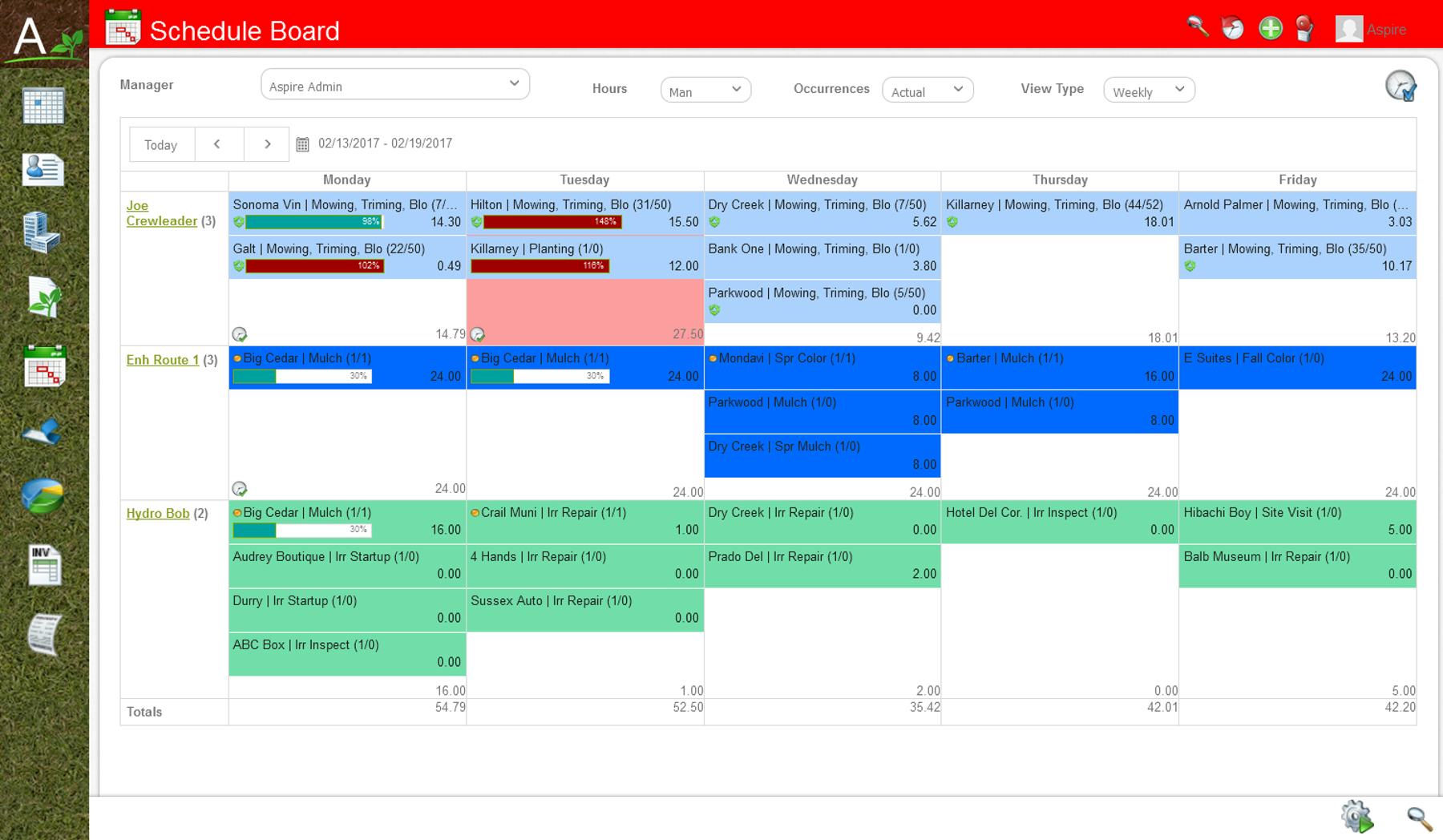Select the Prado Del Irr Repair card
Image resolution: width=1443 pixels, height=840 pixels.
point(823,566)
